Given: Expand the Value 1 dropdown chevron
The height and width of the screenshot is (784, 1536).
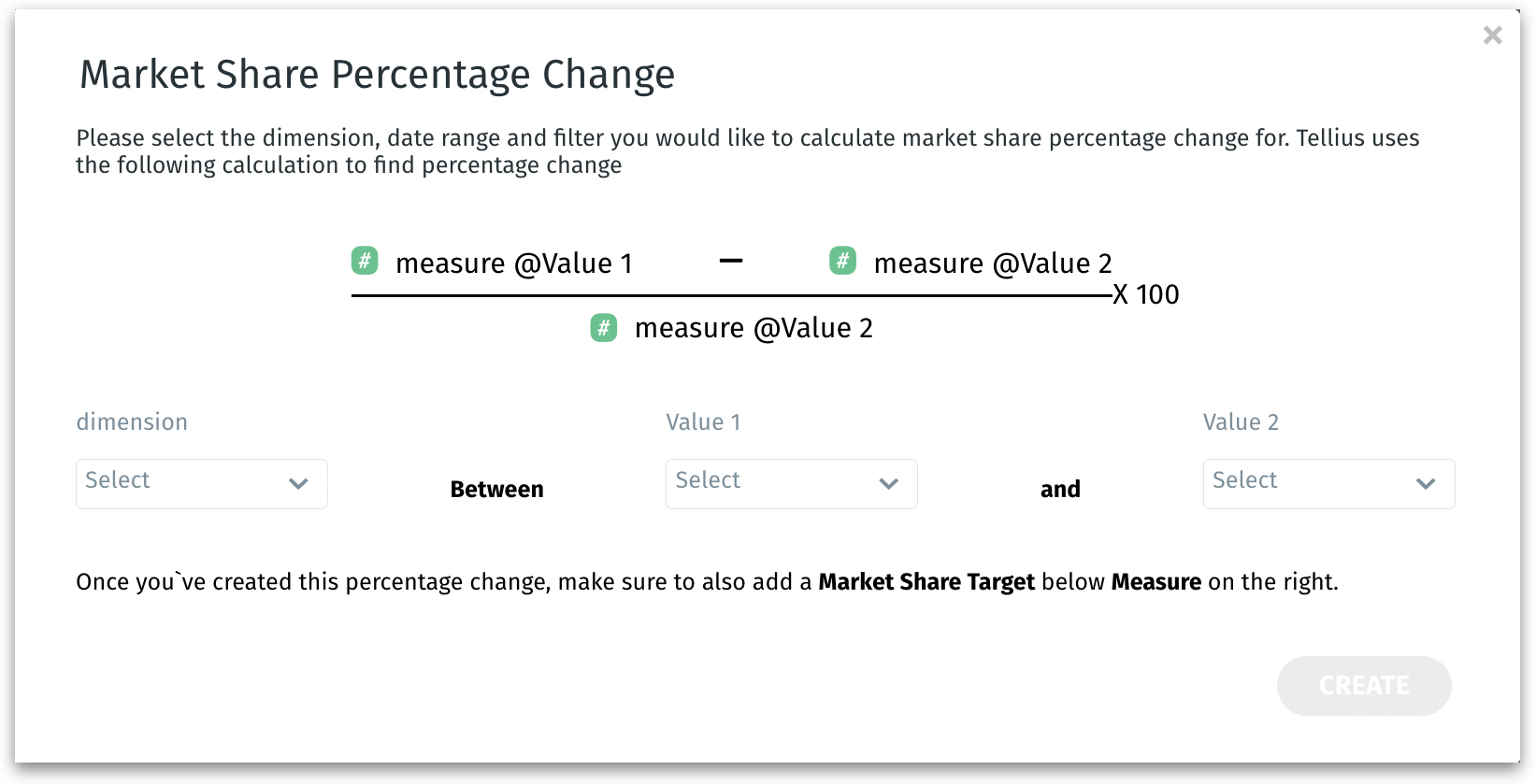Looking at the screenshot, I should coord(888,484).
